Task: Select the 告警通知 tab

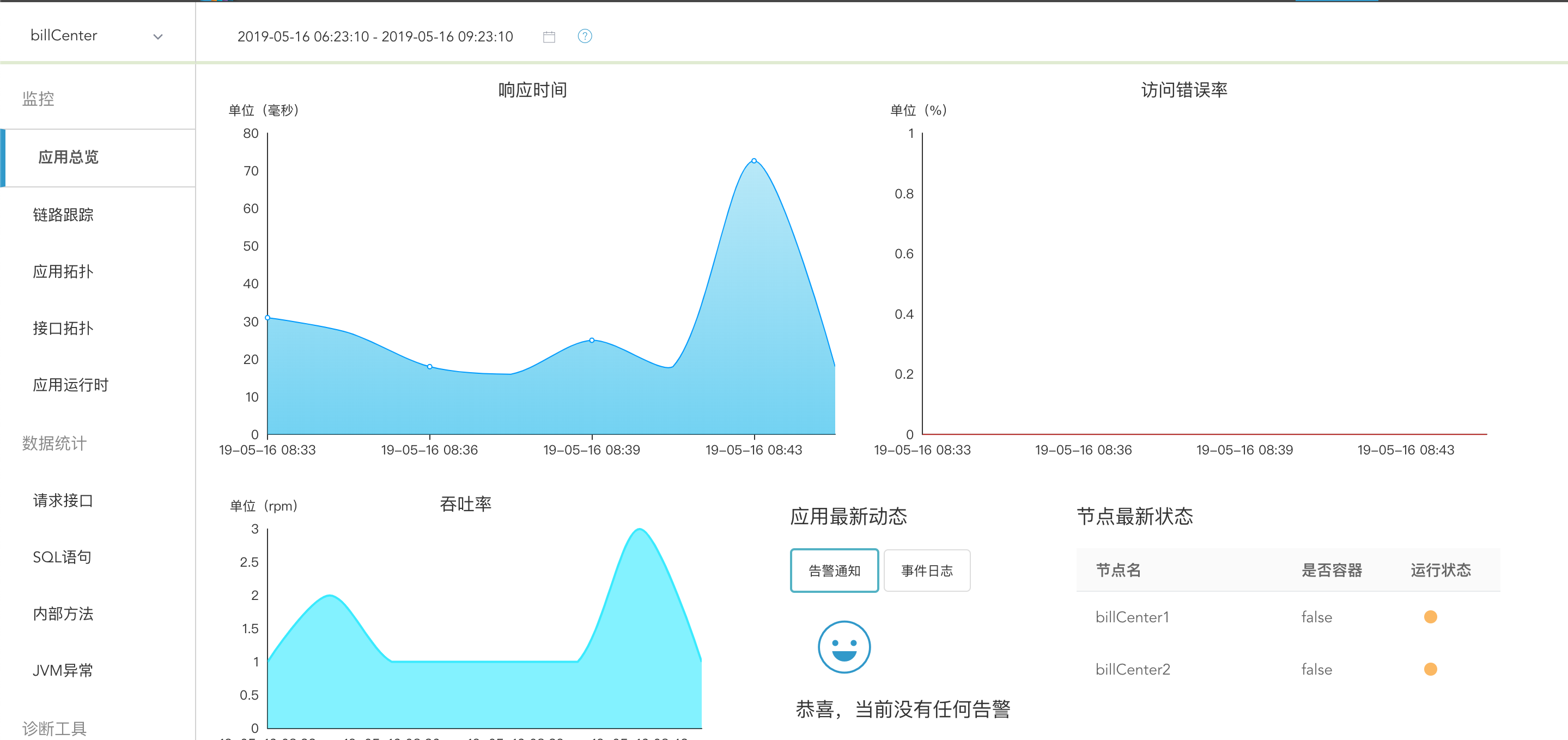Action: coord(834,570)
